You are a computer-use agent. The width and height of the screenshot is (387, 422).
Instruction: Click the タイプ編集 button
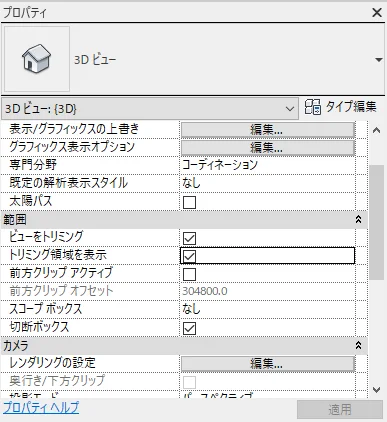(340, 107)
